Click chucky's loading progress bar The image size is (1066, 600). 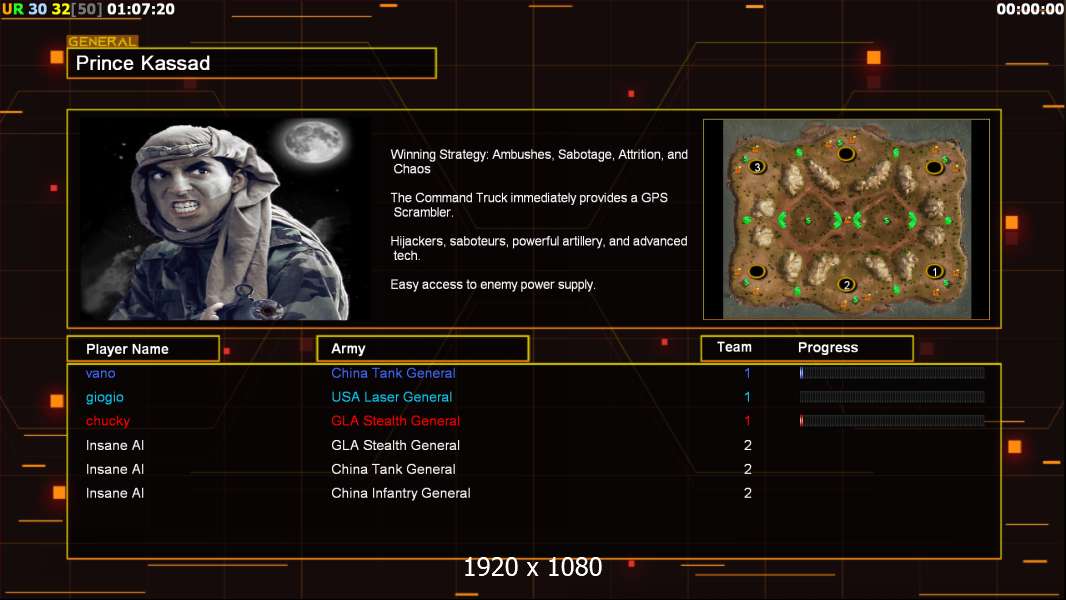click(x=892, y=421)
